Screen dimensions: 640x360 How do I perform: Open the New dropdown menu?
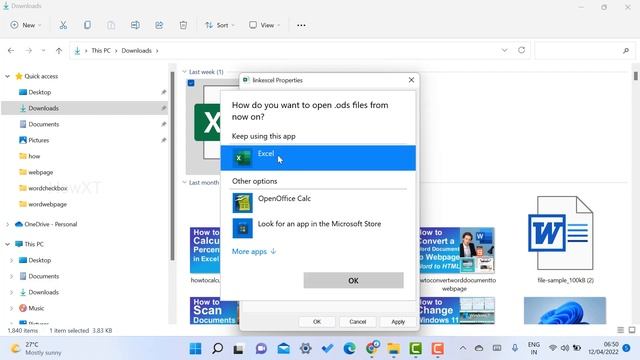(x=26, y=25)
